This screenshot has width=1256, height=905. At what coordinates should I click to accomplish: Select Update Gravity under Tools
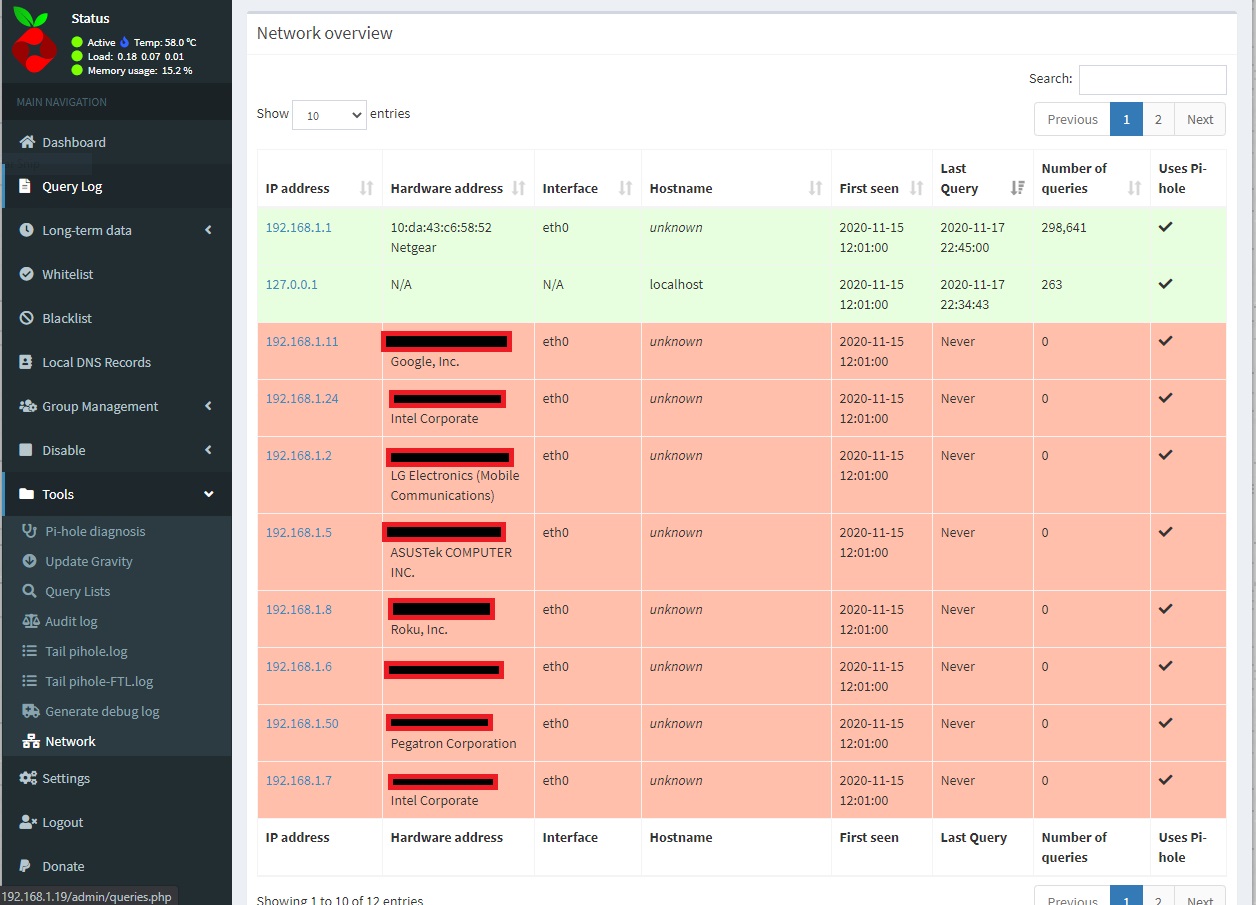click(88, 561)
